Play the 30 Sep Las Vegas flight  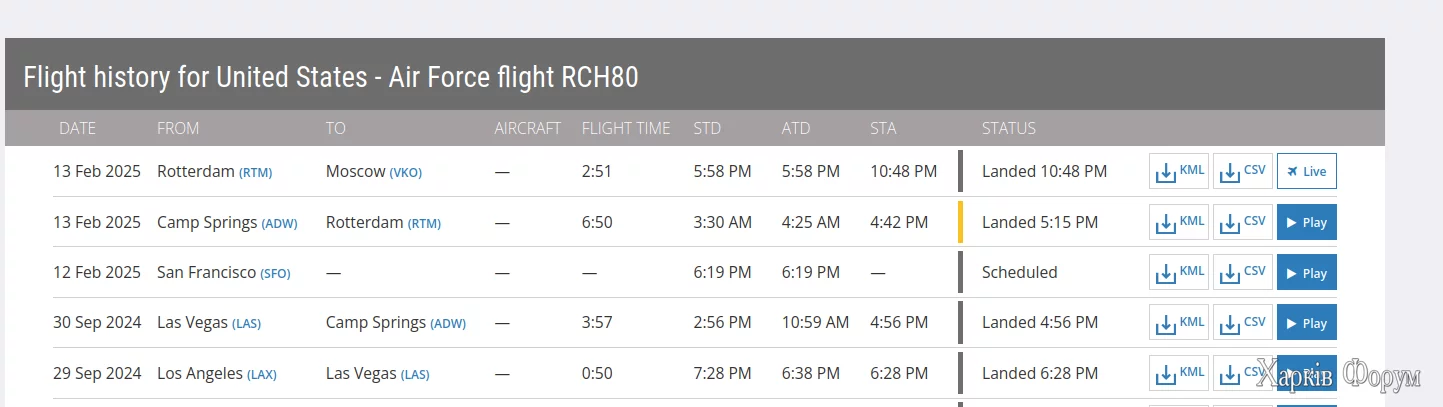pyautogui.click(x=1306, y=323)
